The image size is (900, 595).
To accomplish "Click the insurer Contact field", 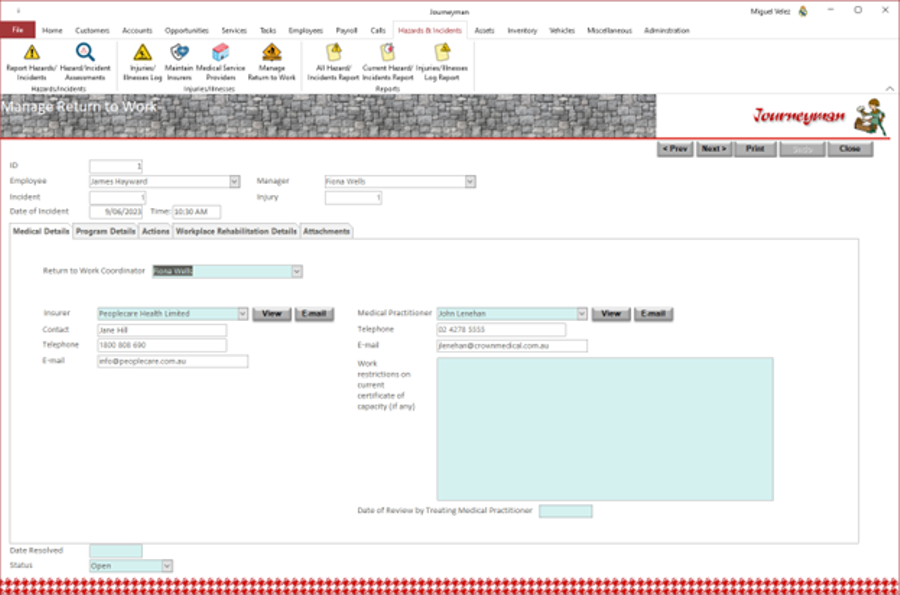I will 162,330.
